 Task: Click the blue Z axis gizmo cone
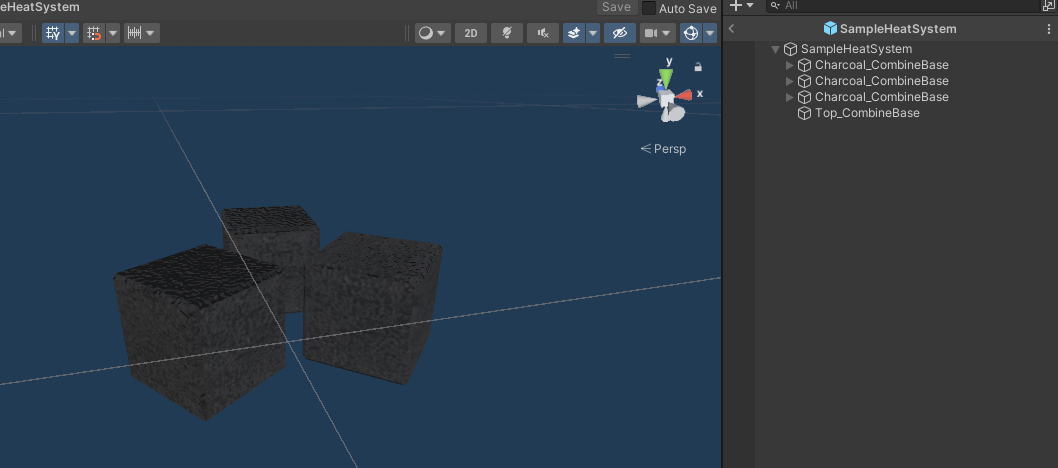tap(660, 88)
